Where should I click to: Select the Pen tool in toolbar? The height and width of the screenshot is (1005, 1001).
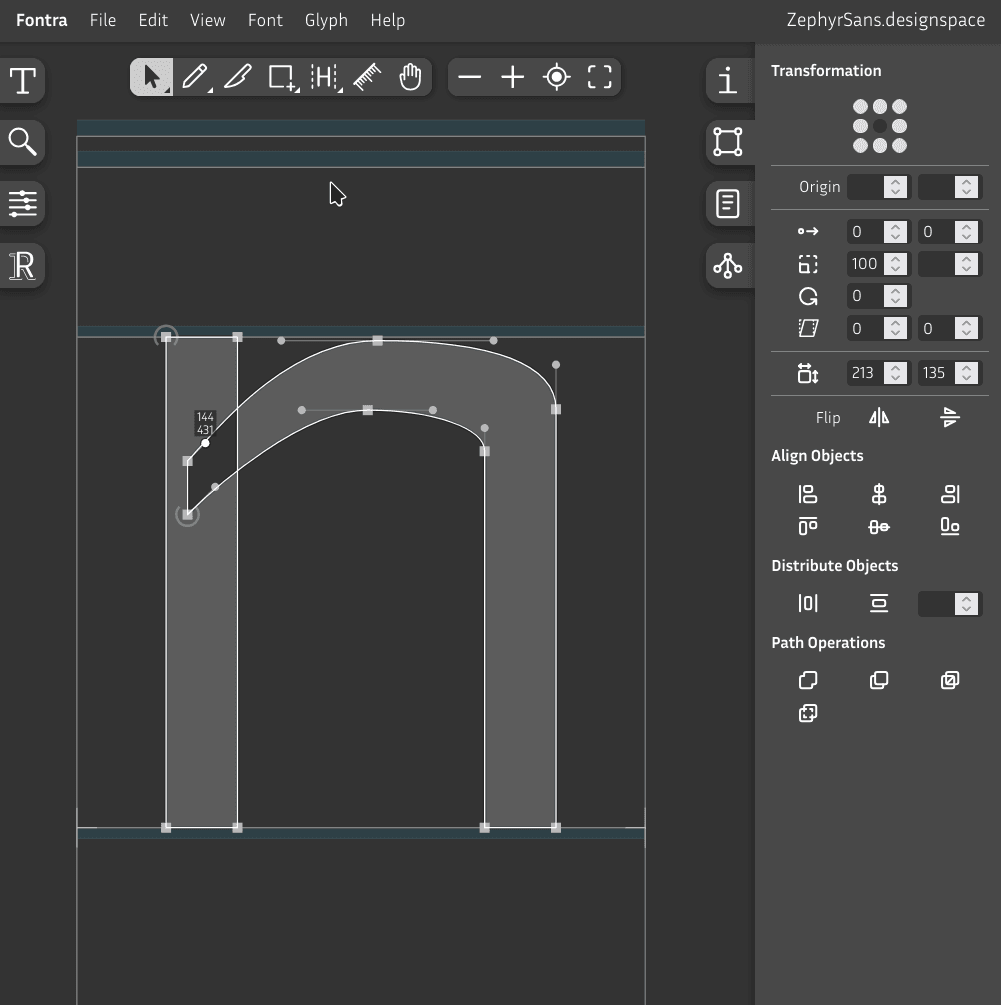(195, 77)
